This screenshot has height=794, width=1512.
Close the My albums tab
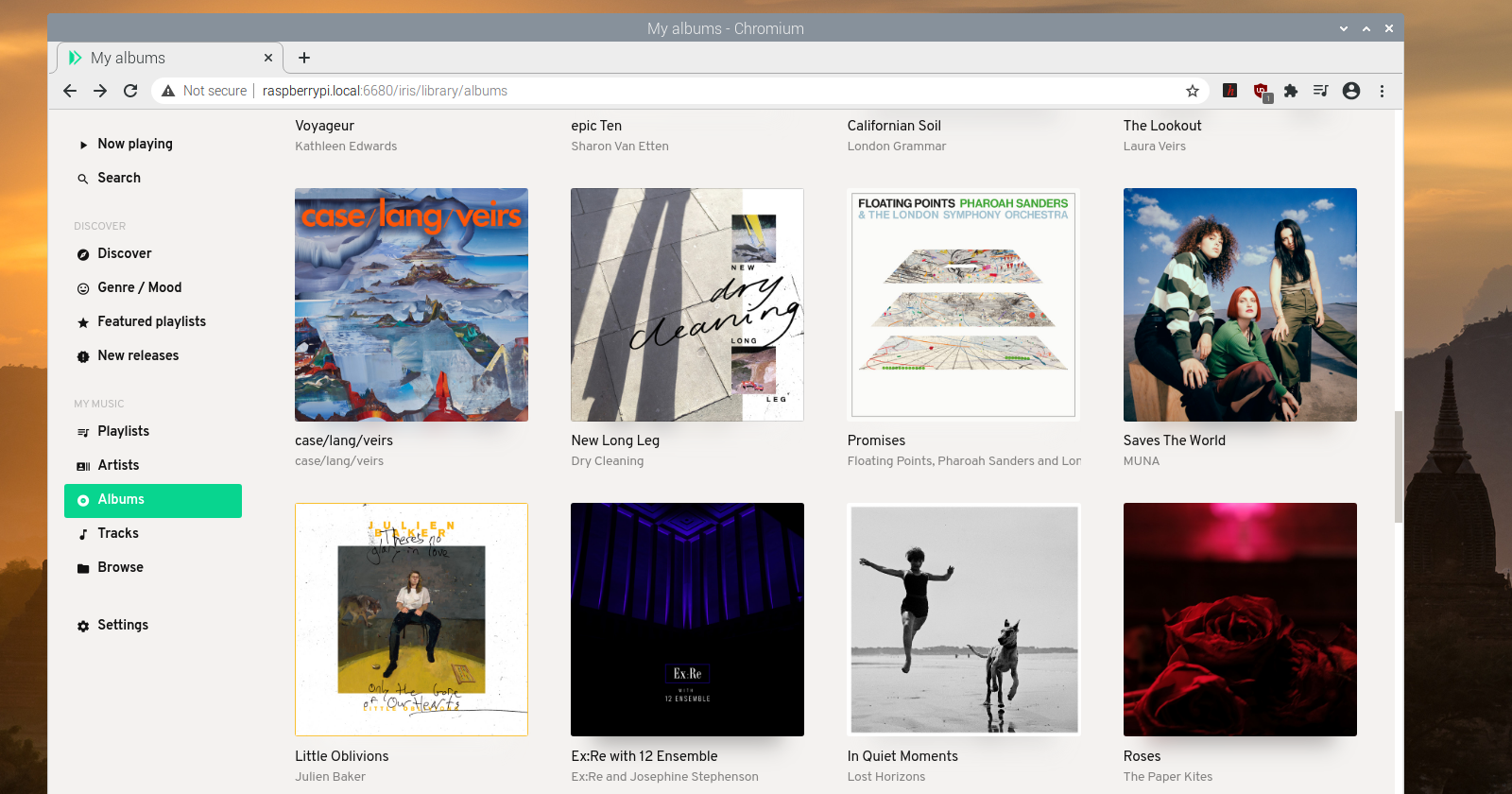[268, 58]
